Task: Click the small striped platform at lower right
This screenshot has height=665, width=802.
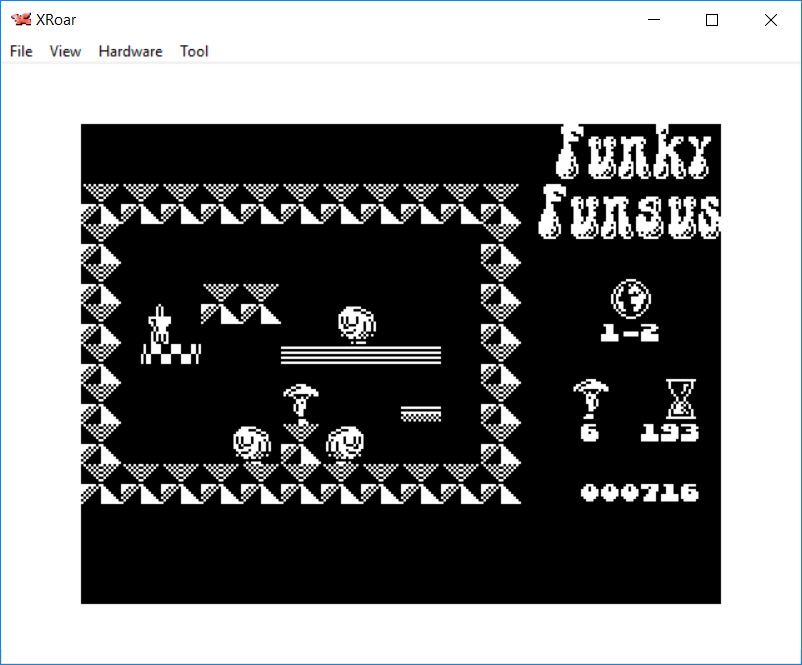Action: 420,413
